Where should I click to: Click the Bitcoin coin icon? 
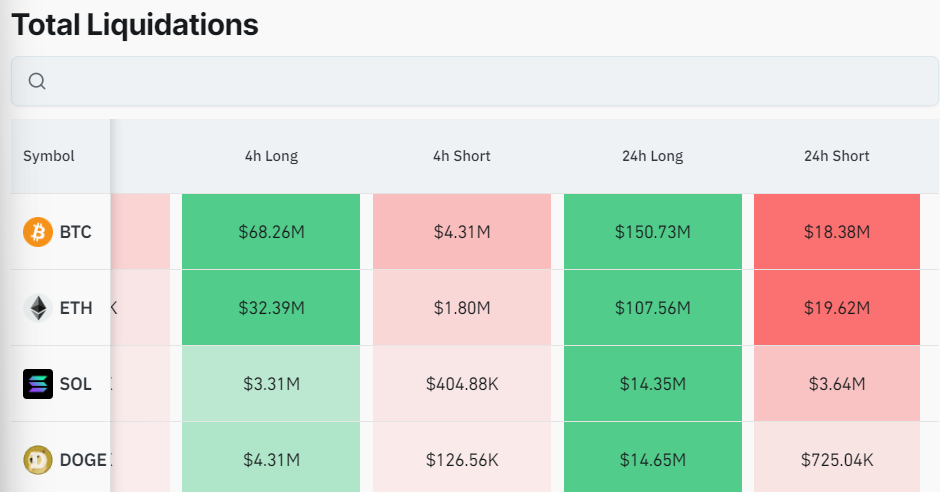click(x=37, y=232)
